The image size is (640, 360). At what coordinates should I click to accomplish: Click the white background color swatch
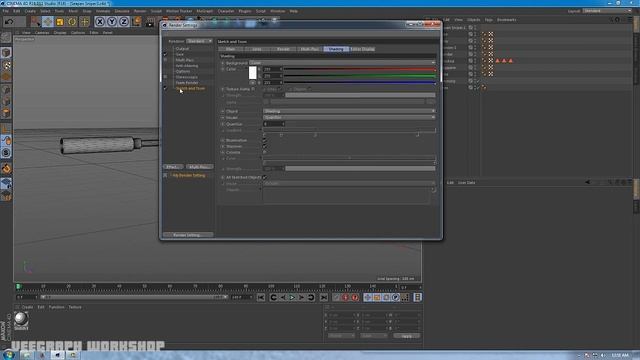[253, 73]
